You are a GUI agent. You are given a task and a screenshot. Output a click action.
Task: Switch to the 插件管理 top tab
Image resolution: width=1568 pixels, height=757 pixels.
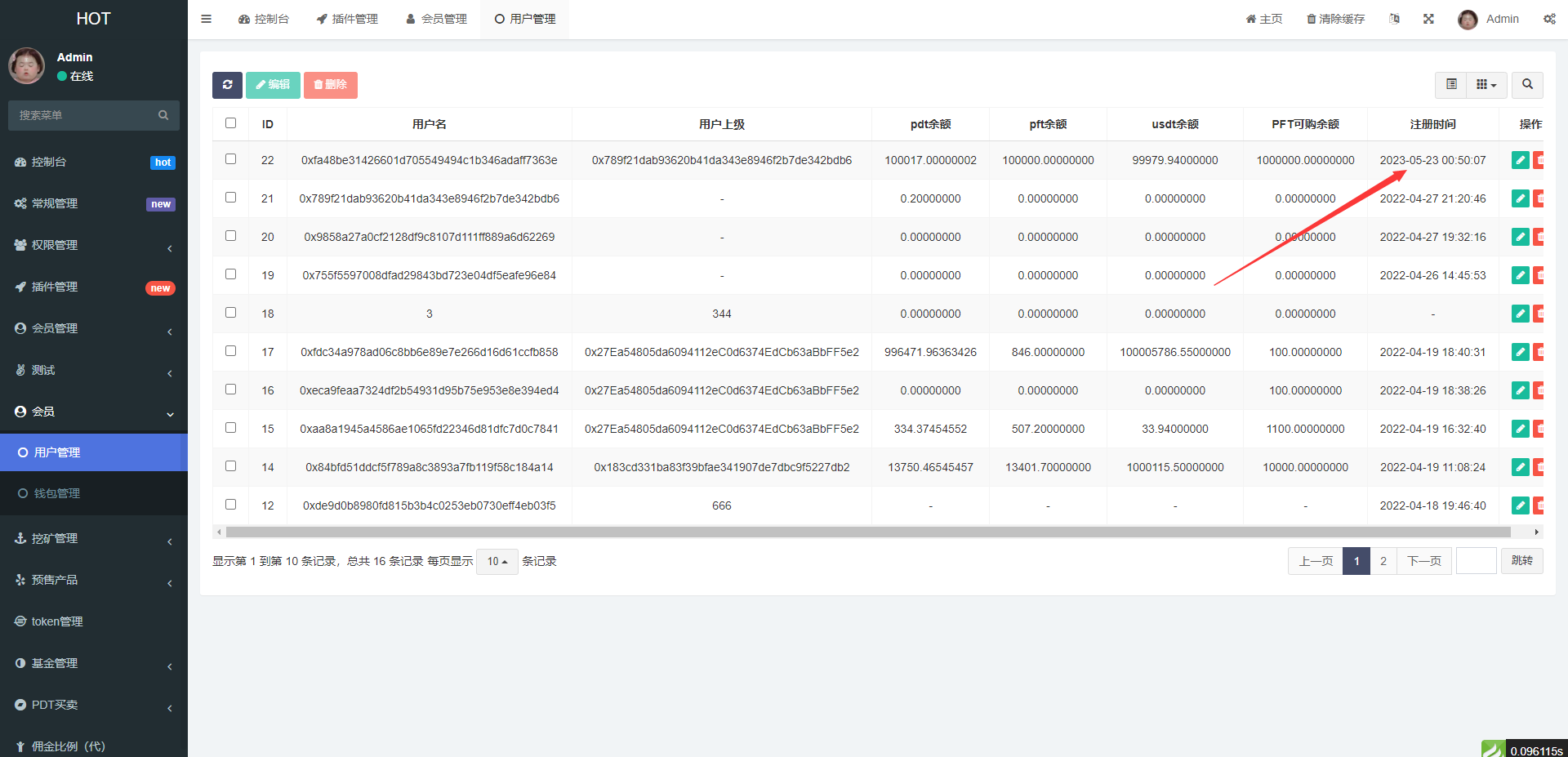[347, 19]
